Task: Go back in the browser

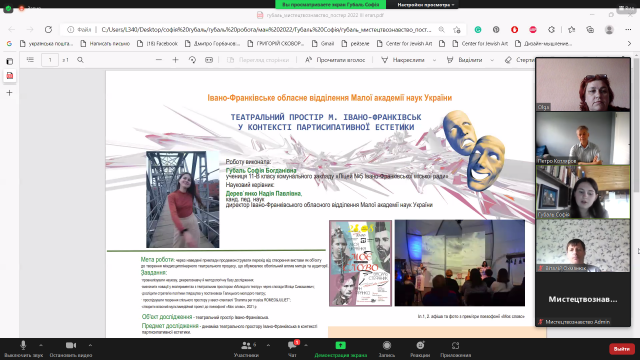Action: (x=12, y=29)
